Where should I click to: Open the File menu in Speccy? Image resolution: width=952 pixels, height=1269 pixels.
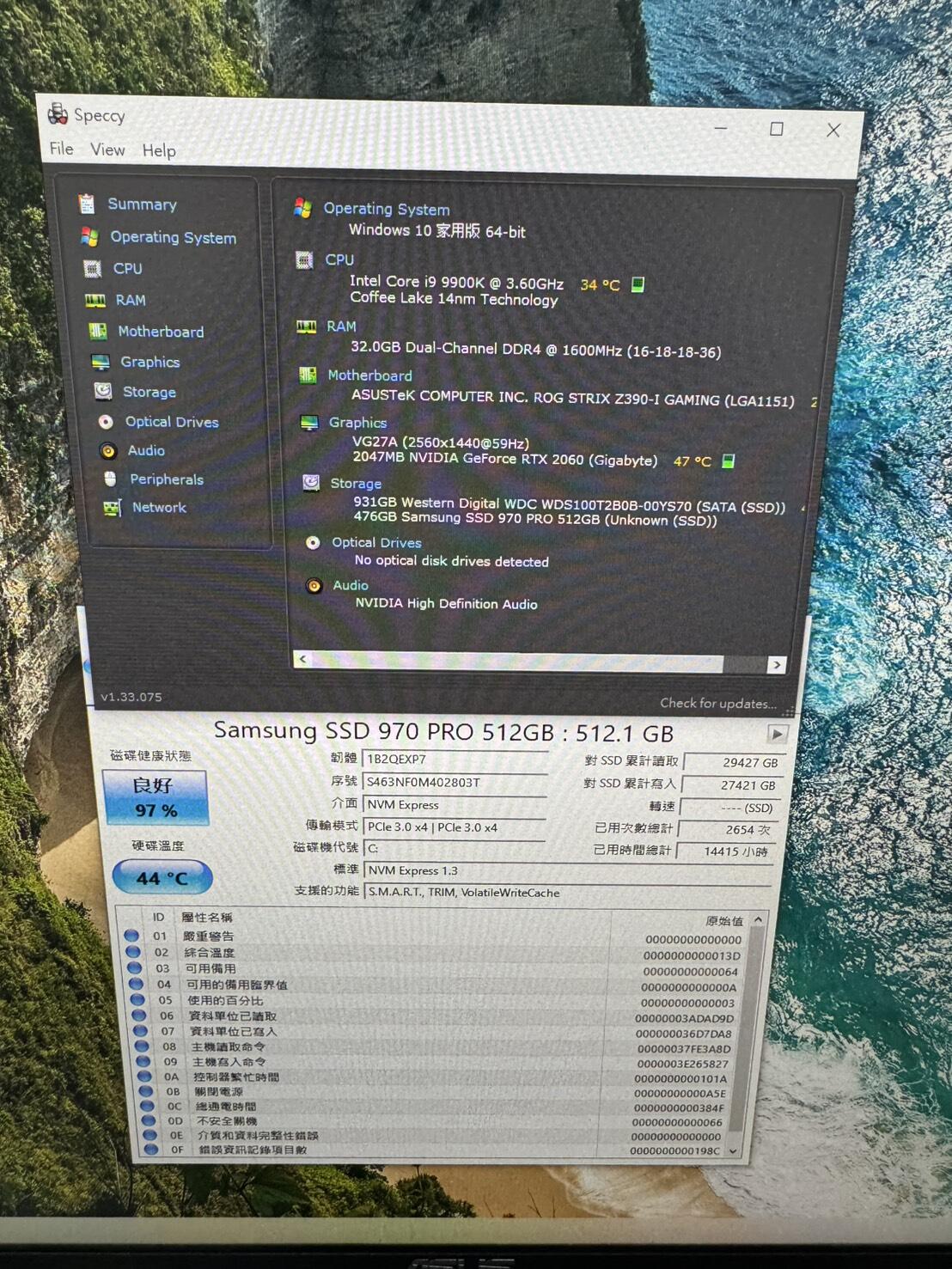tap(62, 149)
